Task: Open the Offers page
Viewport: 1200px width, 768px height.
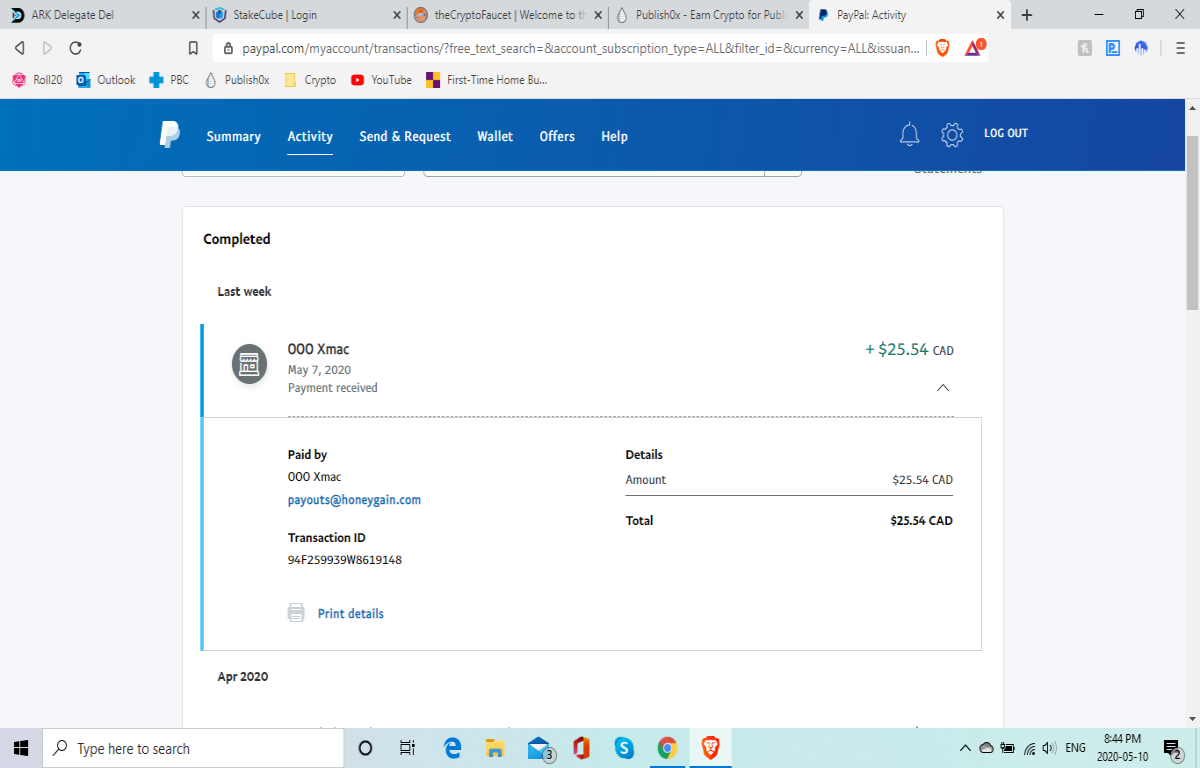Action: [x=557, y=136]
